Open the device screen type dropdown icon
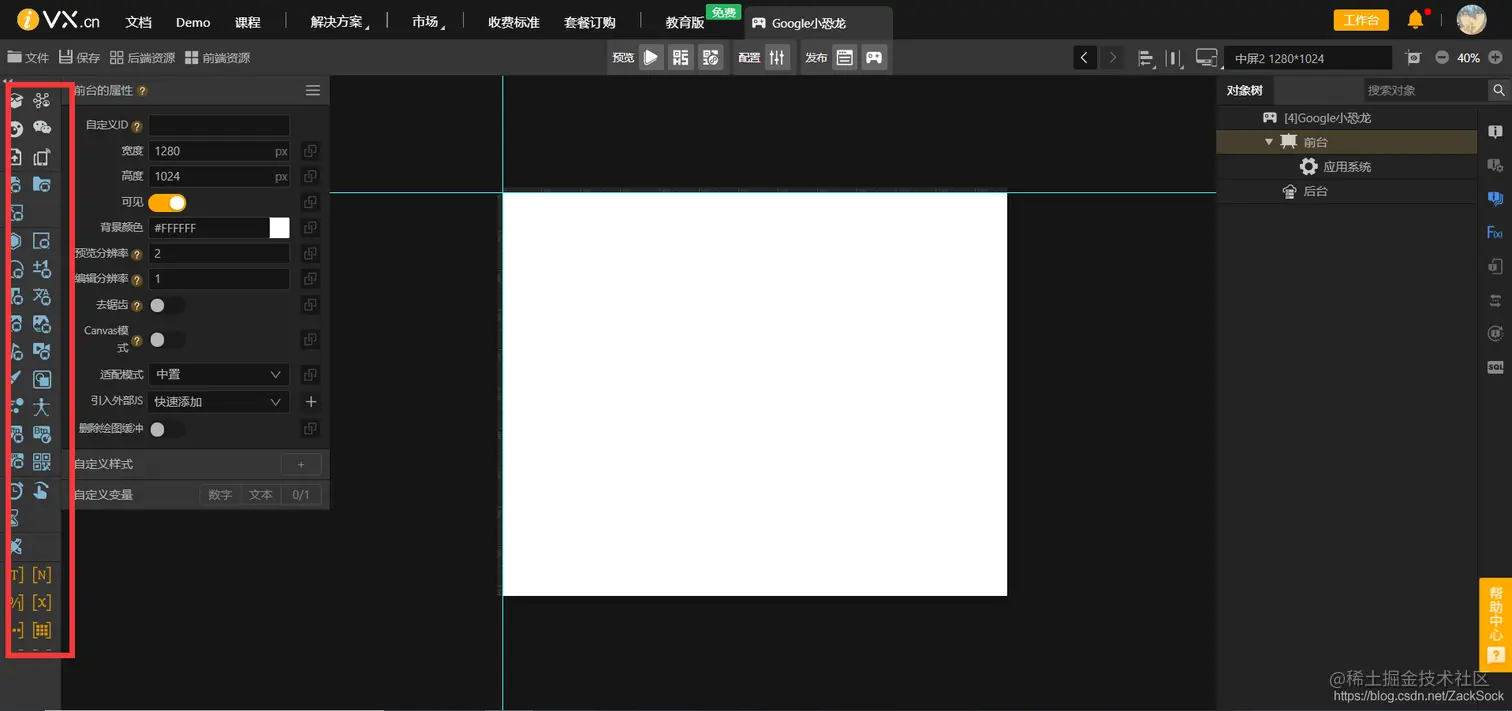 1208,58
